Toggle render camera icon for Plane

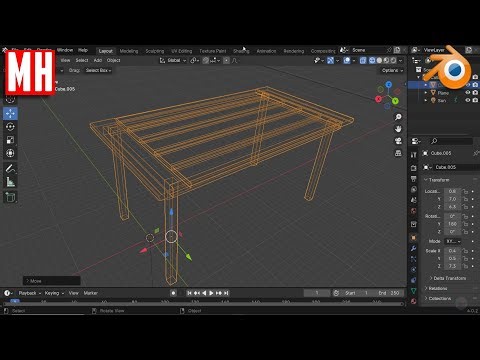tap(475, 93)
